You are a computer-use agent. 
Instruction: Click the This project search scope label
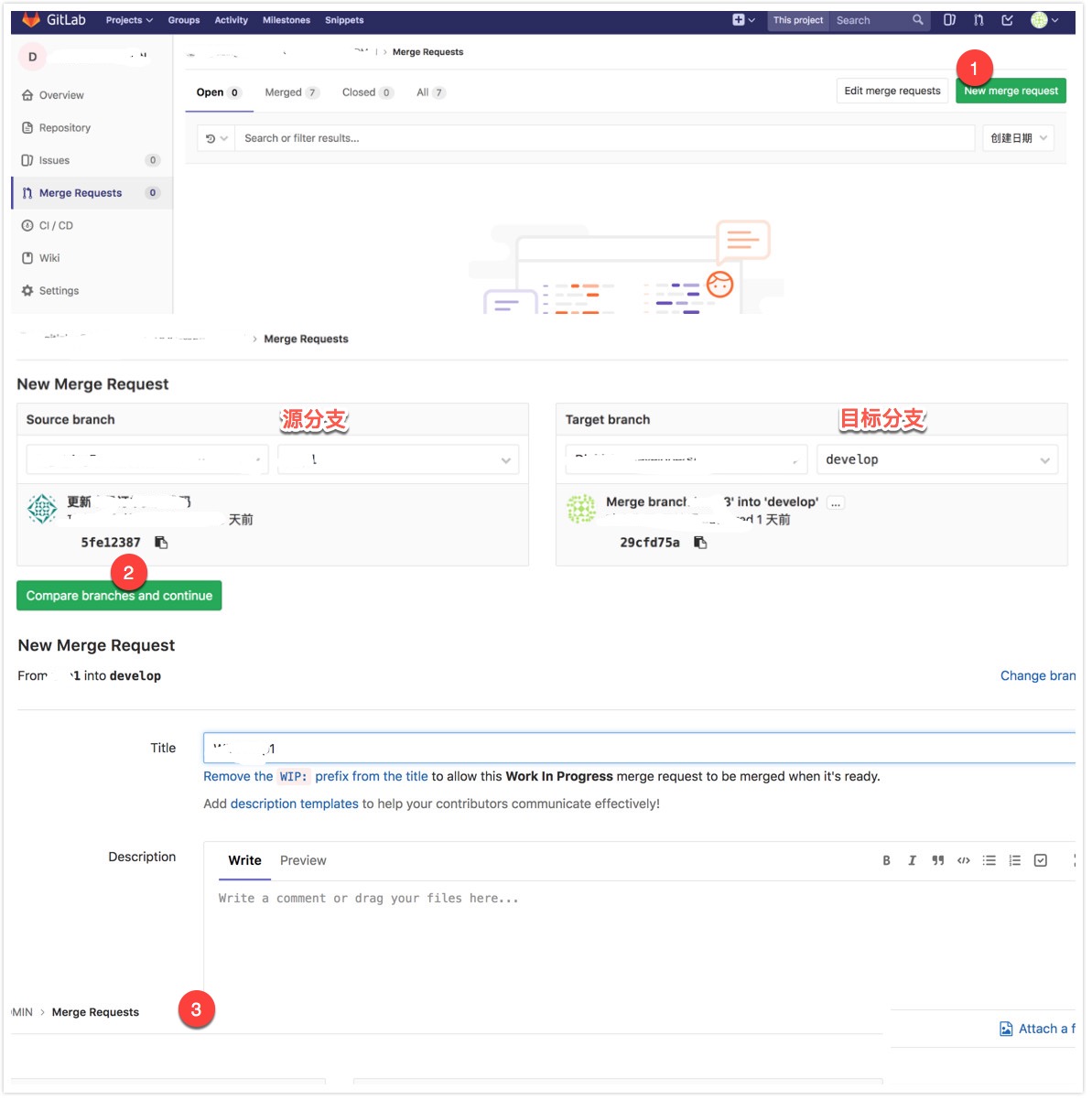798,20
